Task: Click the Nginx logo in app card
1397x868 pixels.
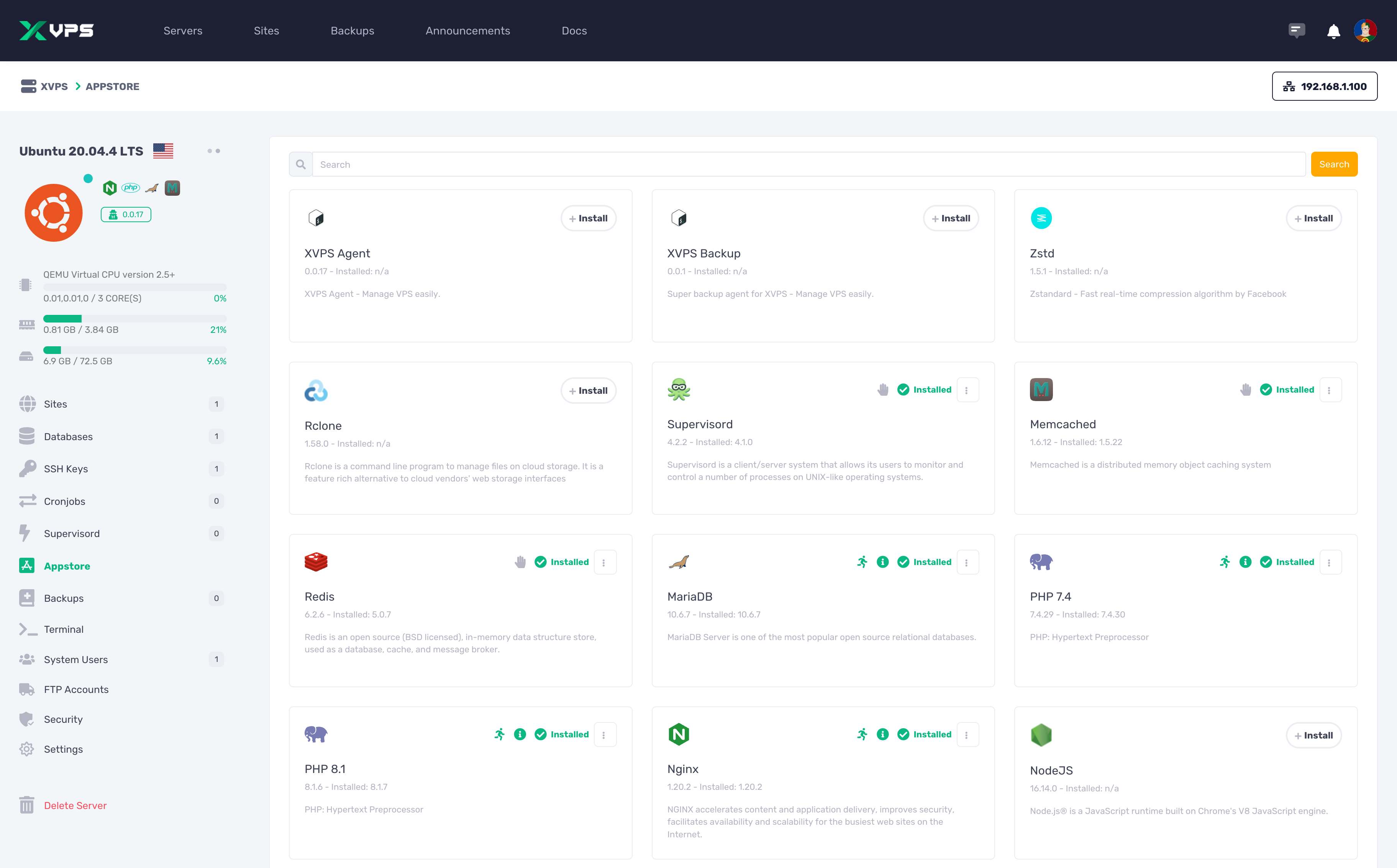Action: 679,734
